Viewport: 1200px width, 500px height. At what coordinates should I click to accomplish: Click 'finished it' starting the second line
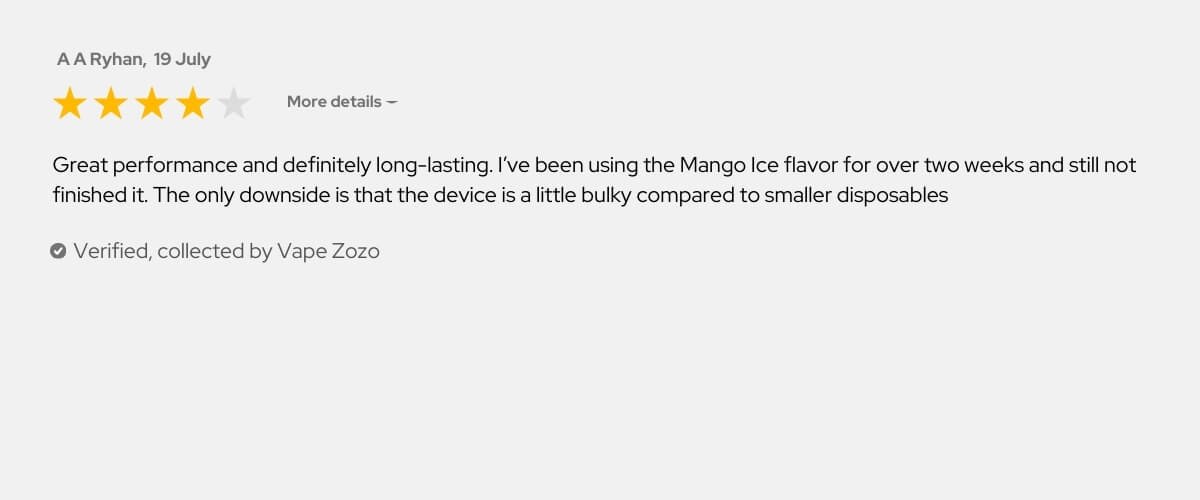pos(99,195)
